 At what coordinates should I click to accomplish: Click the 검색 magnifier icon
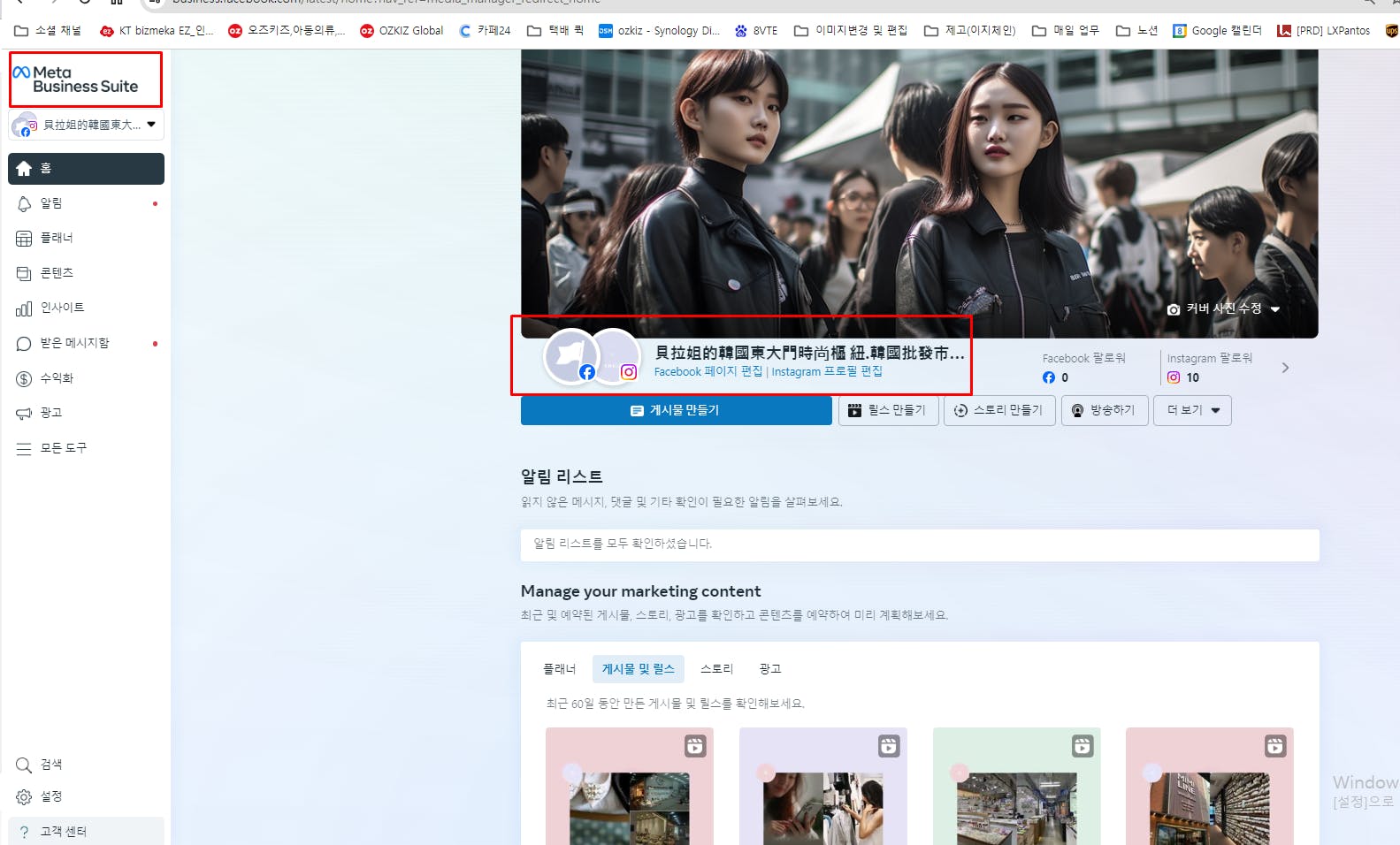coord(24,765)
